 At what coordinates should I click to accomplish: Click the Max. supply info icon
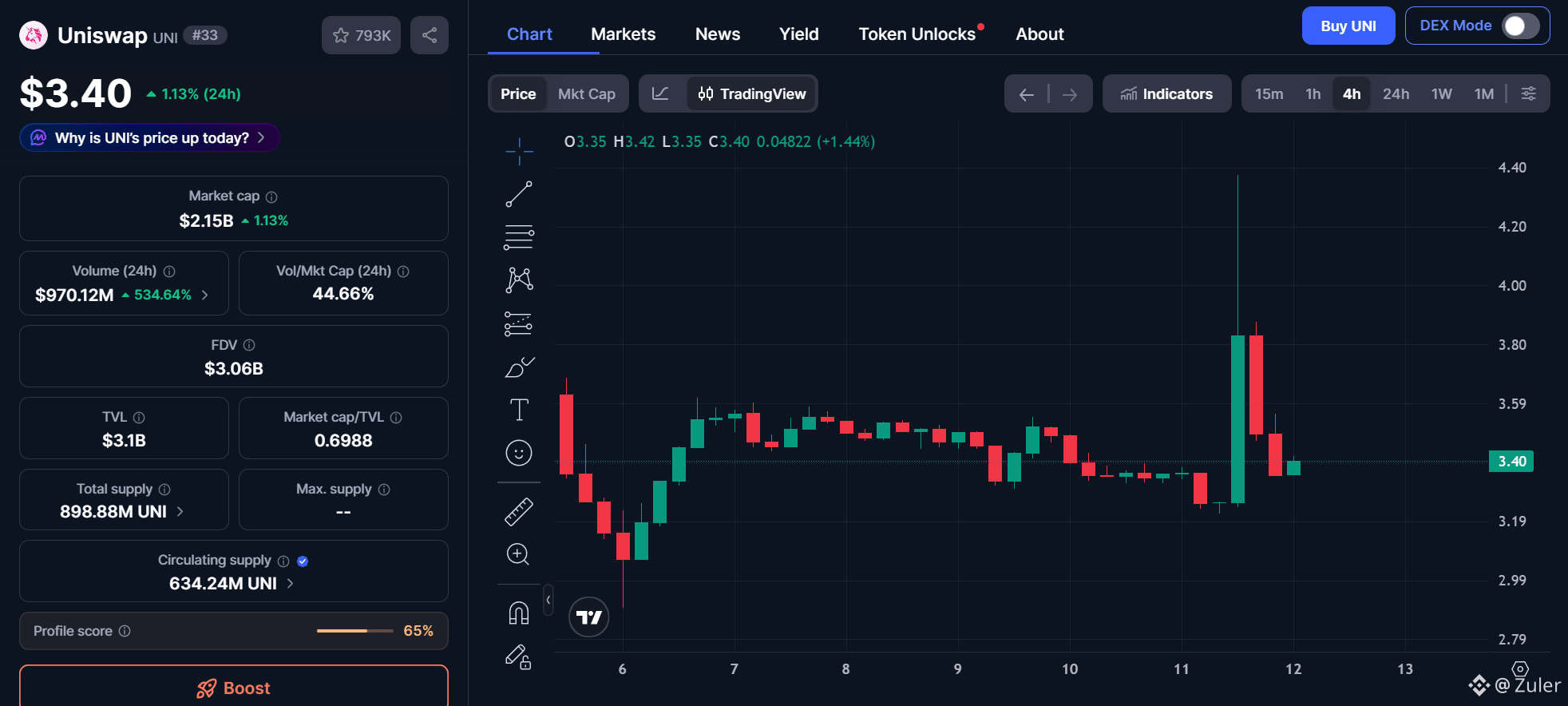[384, 490]
